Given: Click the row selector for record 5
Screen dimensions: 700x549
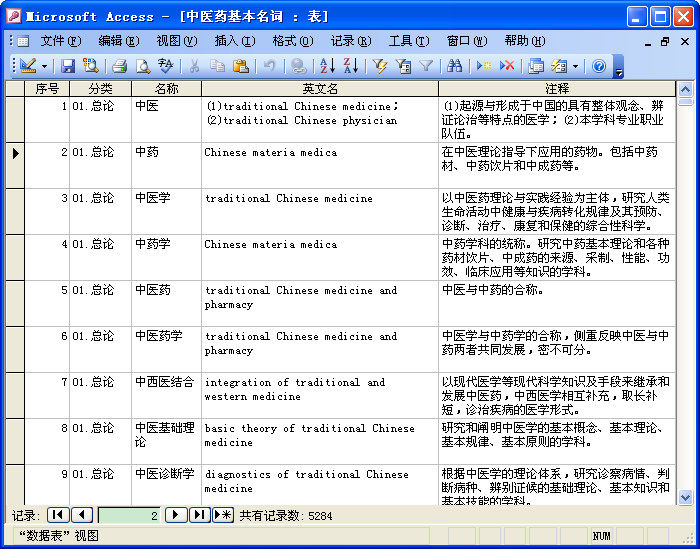Looking at the screenshot, I should [15, 304].
